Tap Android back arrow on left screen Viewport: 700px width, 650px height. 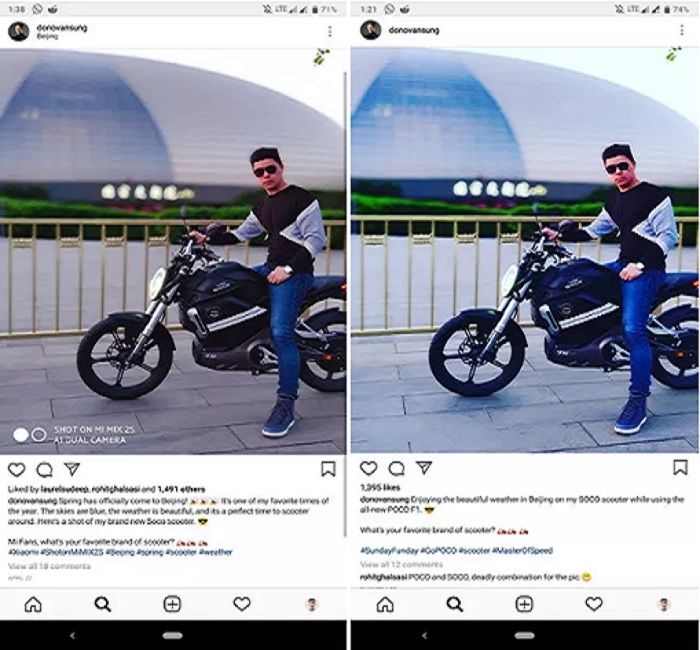click(72, 635)
